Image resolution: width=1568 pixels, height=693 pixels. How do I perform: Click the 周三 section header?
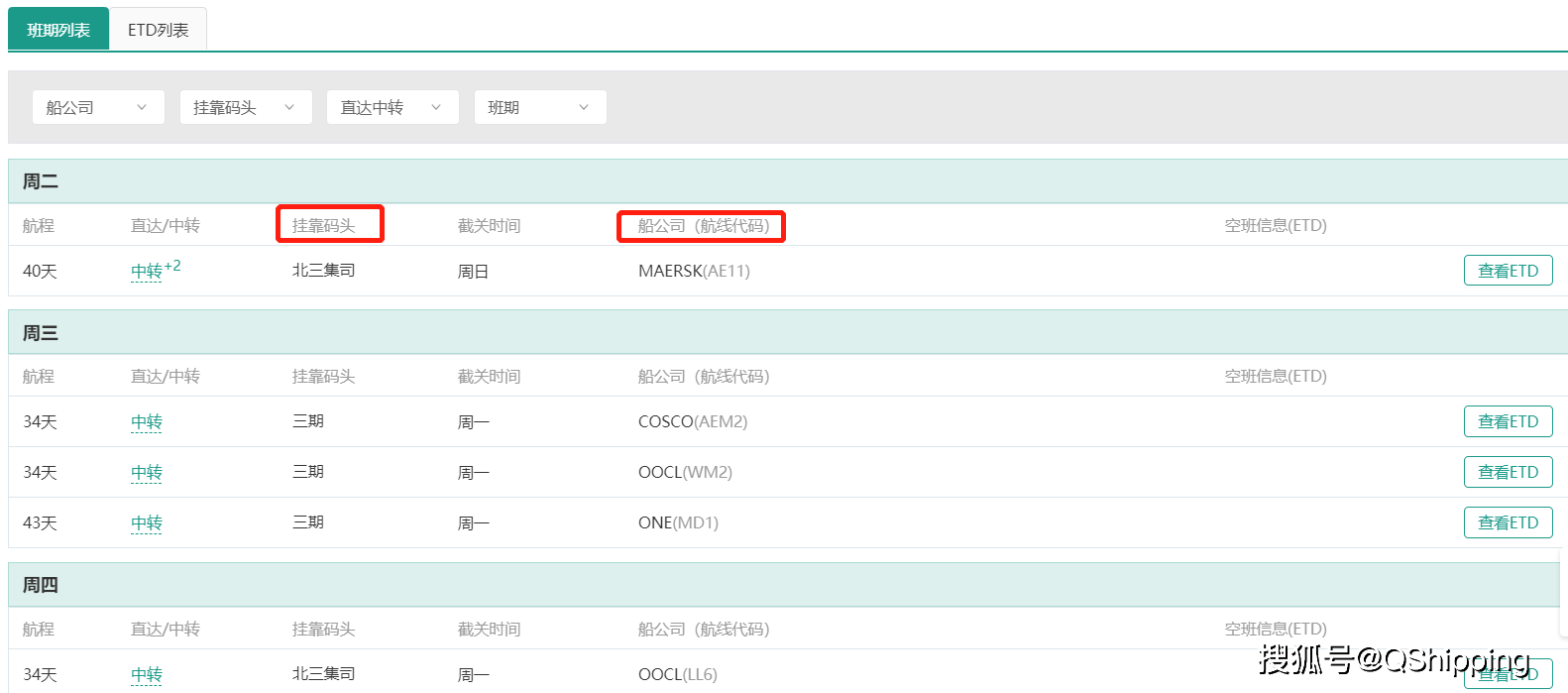click(787, 332)
